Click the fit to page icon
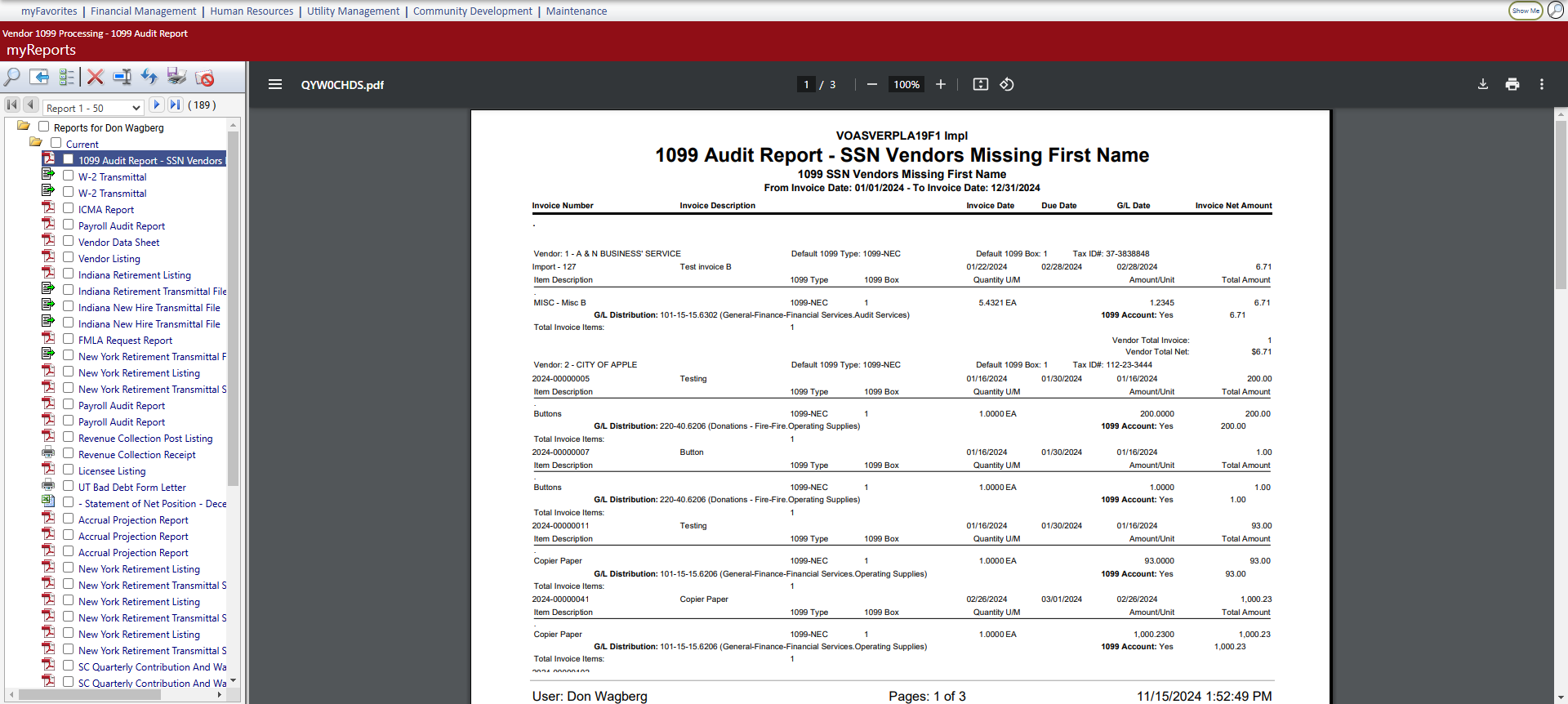 (981, 84)
